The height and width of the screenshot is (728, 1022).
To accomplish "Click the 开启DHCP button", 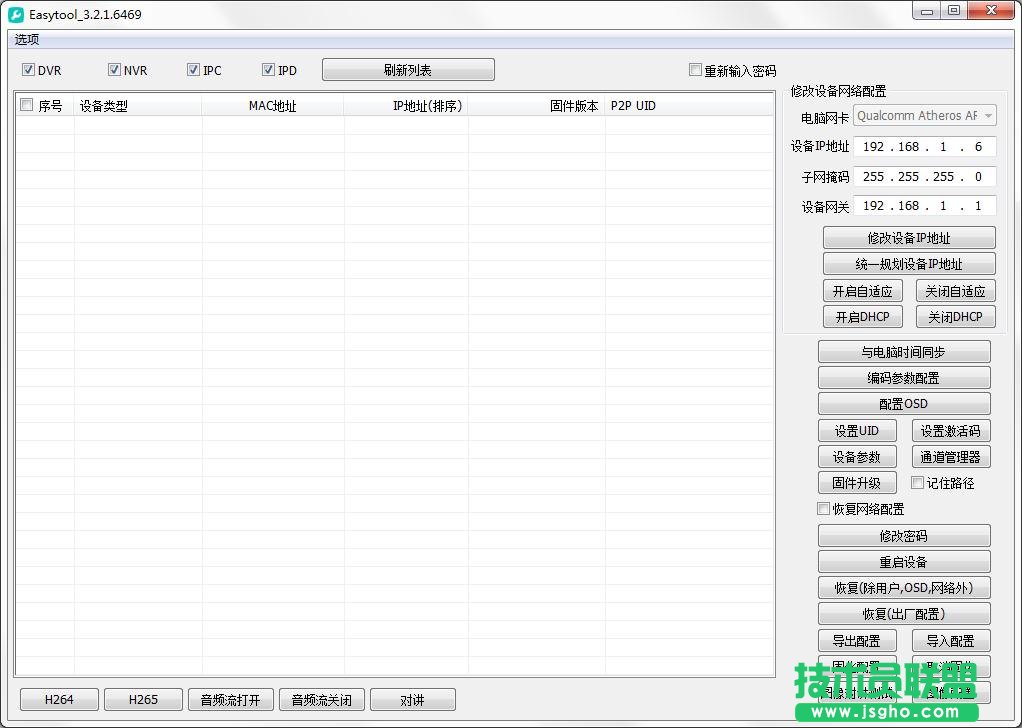I will pyautogui.click(x=862, y=317).
